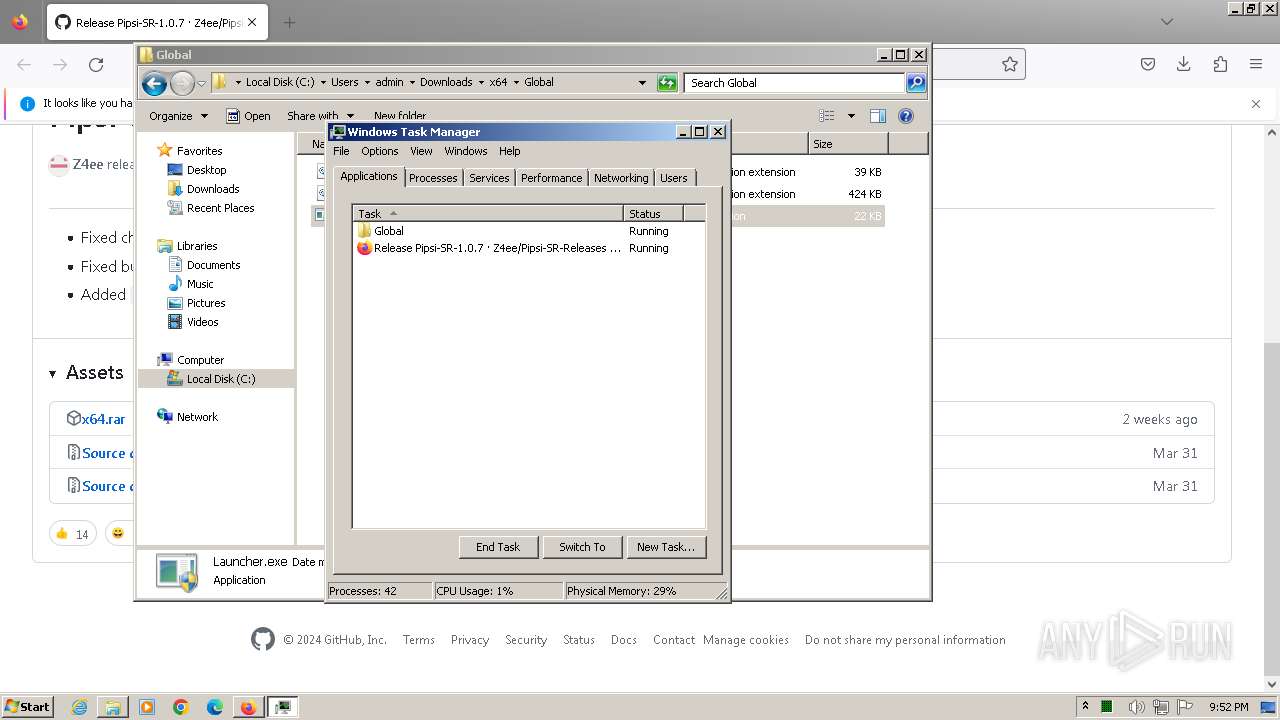This screenshot has height=720, width=1280.
Task: Toggle the preview pane icon in Explorer
Action: [877, 116]
